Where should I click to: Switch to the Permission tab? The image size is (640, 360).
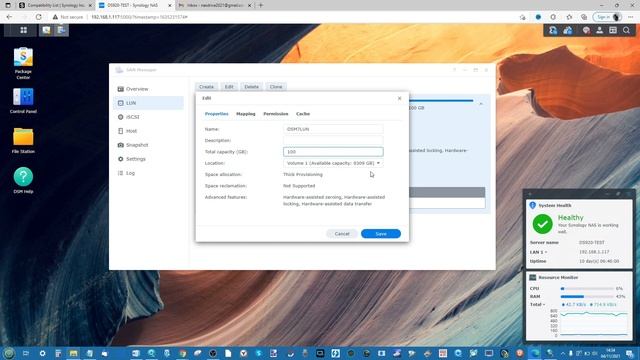coord(276,114)
